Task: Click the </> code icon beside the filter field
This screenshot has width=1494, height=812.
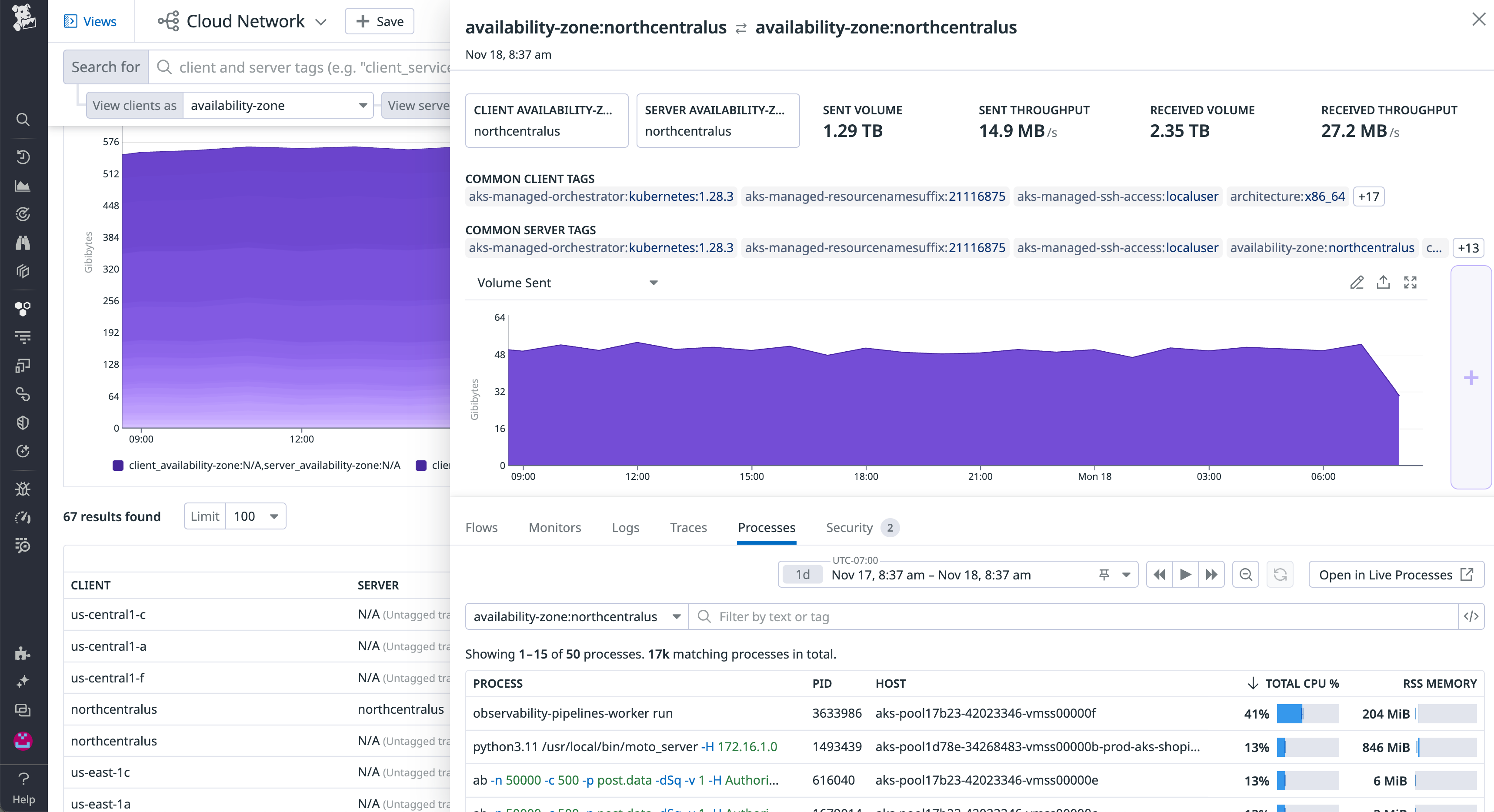Action: (1471, 616)
